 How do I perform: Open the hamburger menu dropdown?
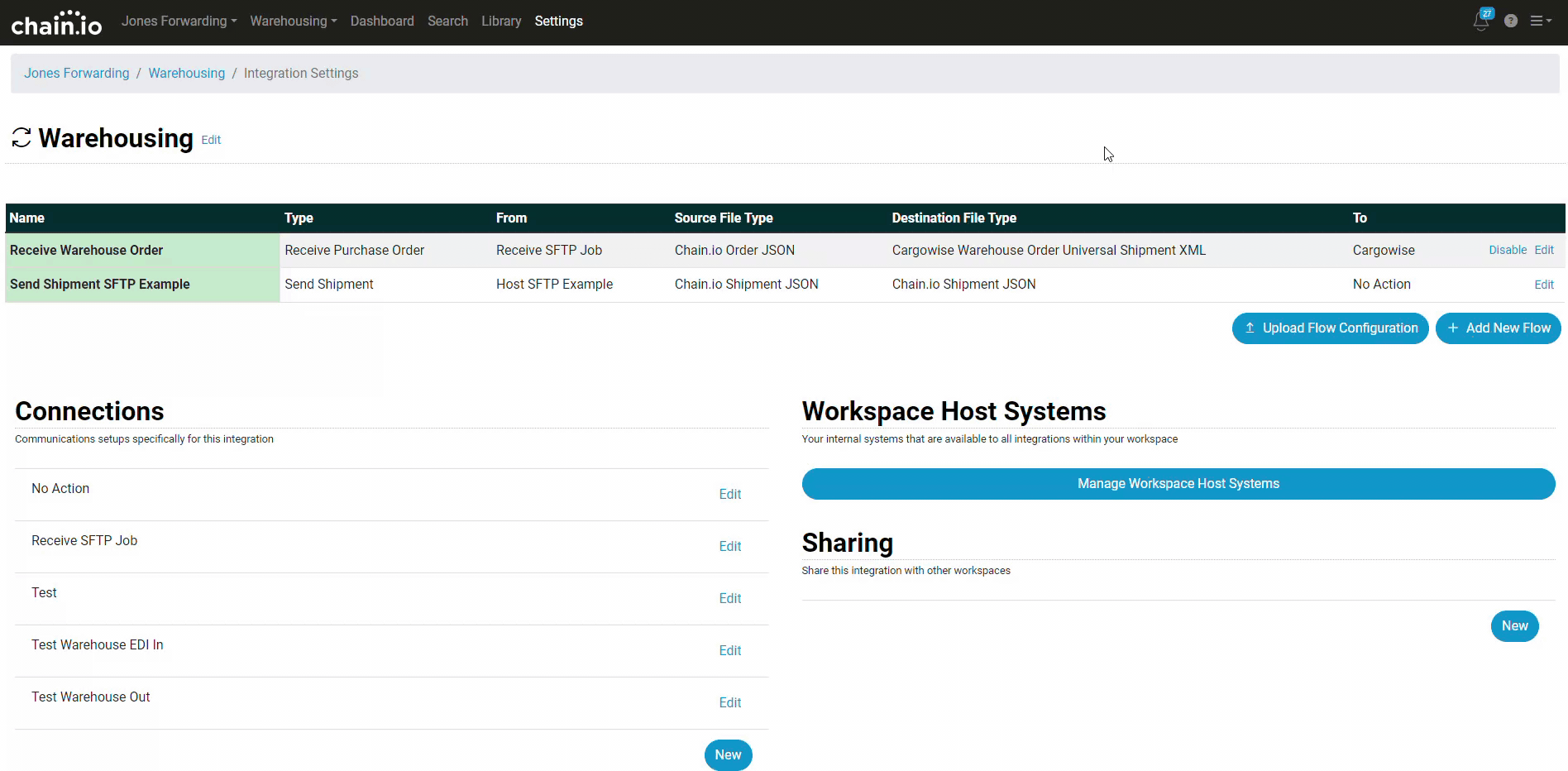click(x=1540, y=21)
